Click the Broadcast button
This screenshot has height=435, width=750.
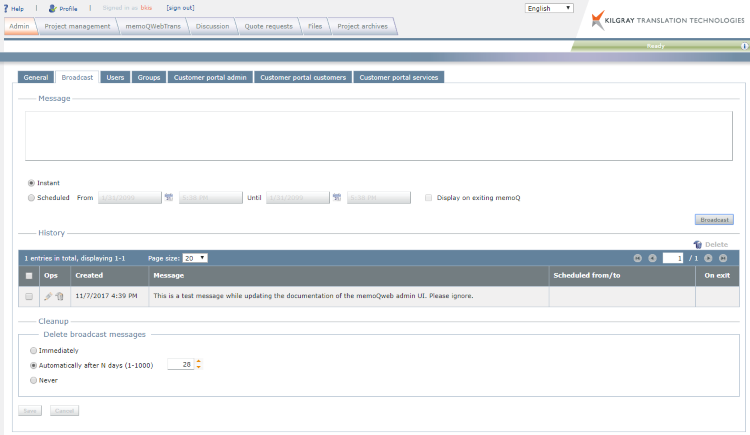(x=714, y=220)
